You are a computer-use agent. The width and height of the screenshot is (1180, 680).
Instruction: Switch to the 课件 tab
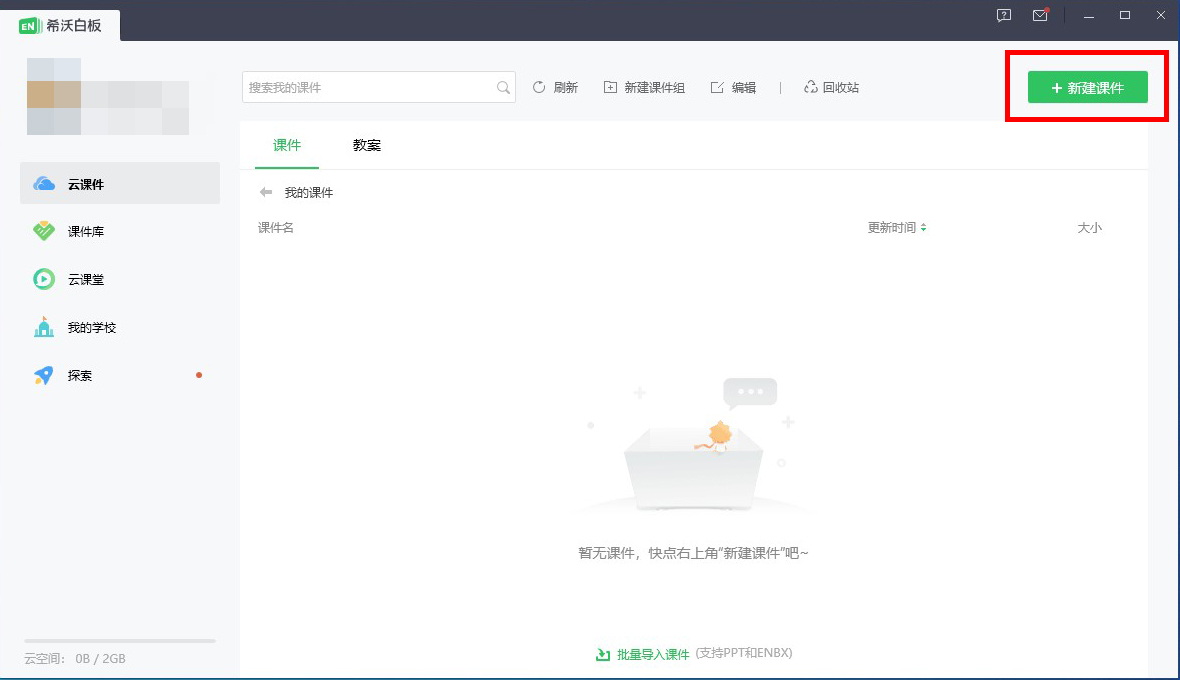(x=287, y=145)
